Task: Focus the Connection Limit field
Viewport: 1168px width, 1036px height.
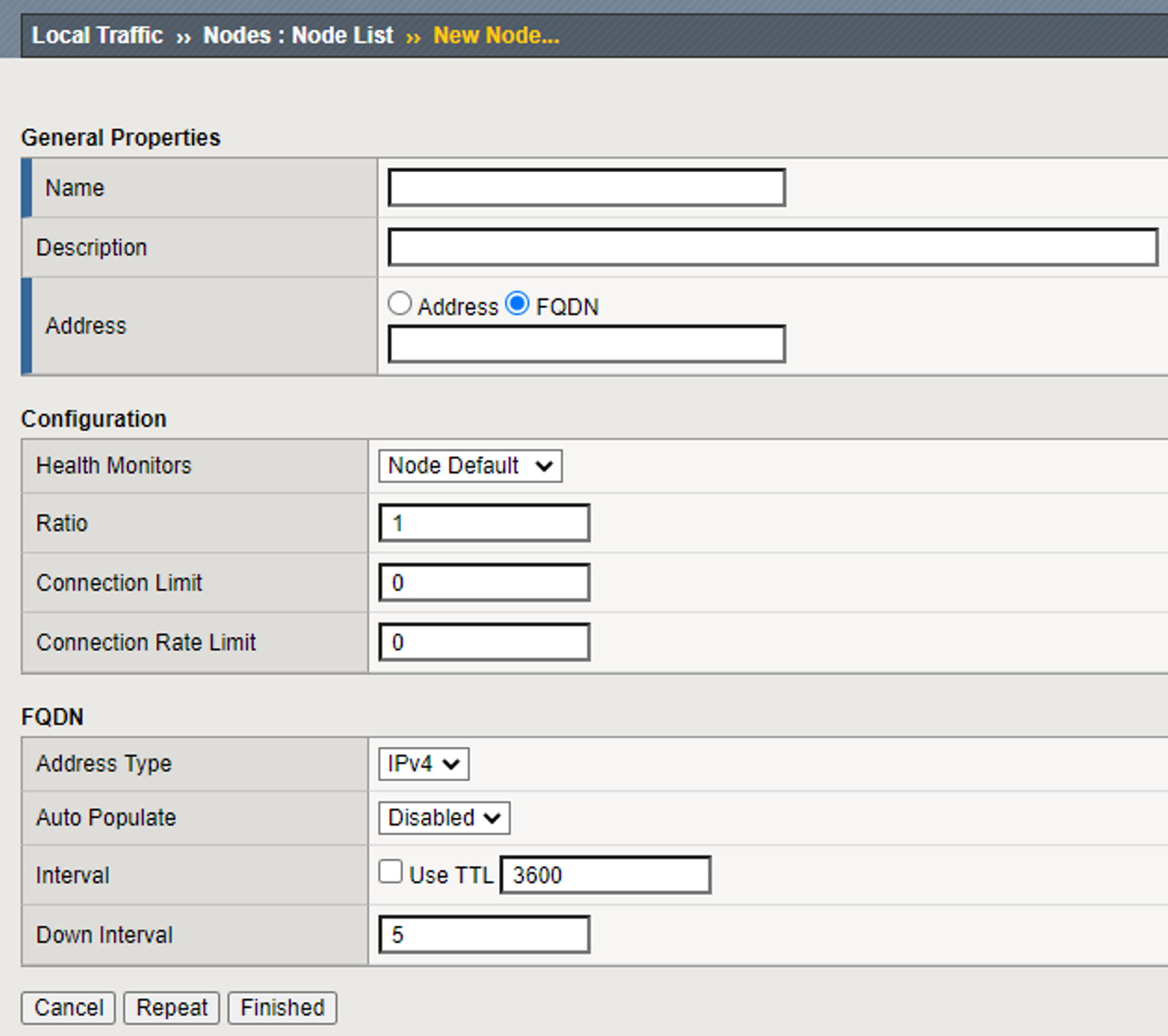Action: tap(484, 583)
